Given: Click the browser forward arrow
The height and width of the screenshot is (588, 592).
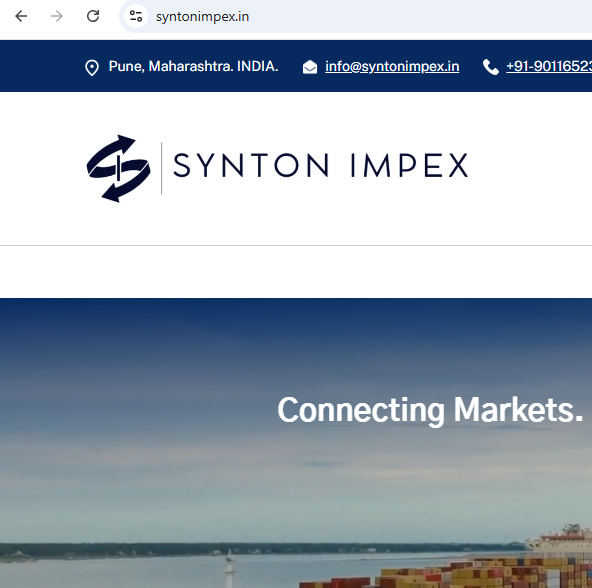Looking at the screenshot, I should [x=57, y=16].
